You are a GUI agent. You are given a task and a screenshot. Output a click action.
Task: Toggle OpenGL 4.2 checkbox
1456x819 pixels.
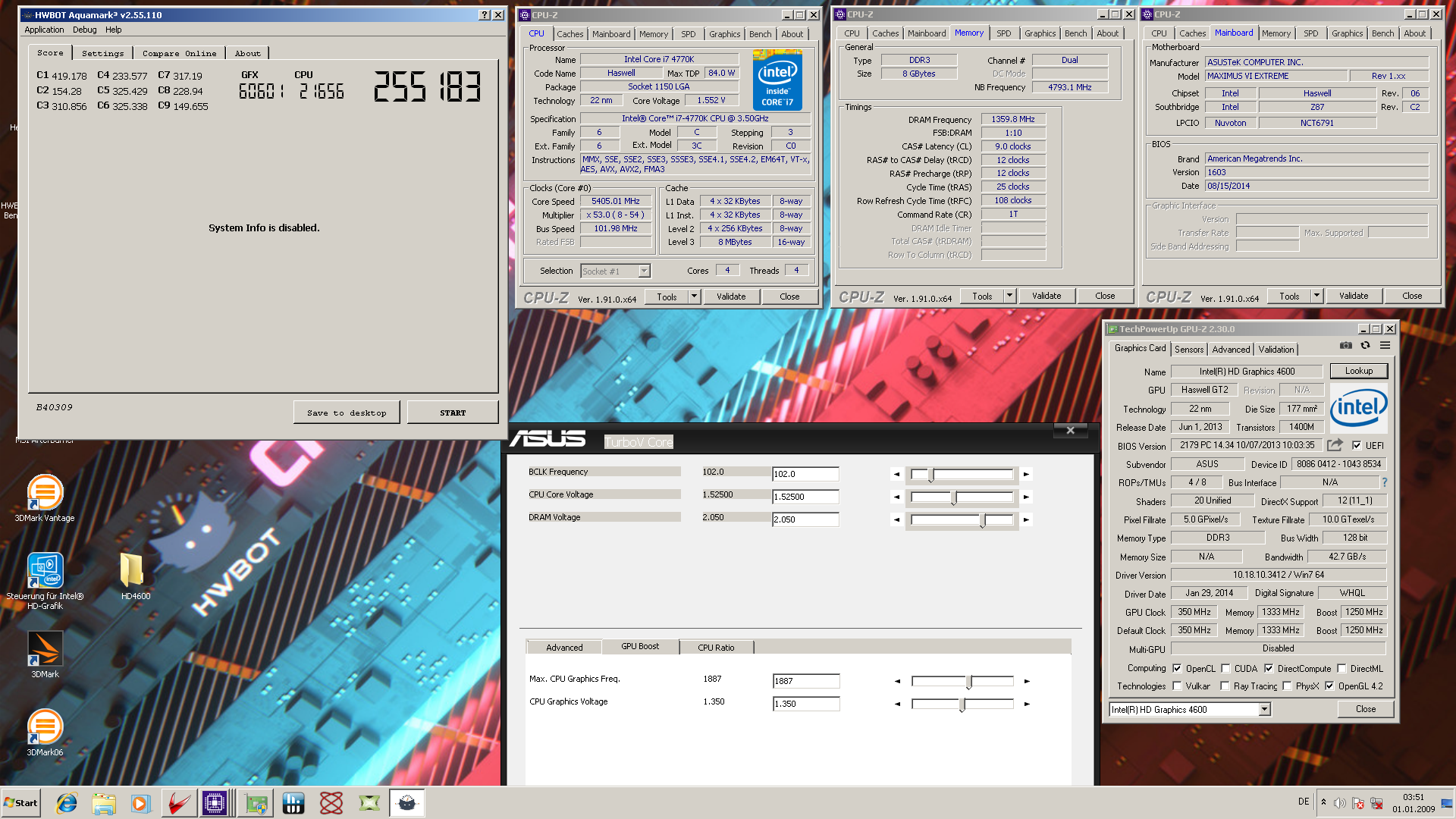pyautogui.click(x=1329, y=686)
